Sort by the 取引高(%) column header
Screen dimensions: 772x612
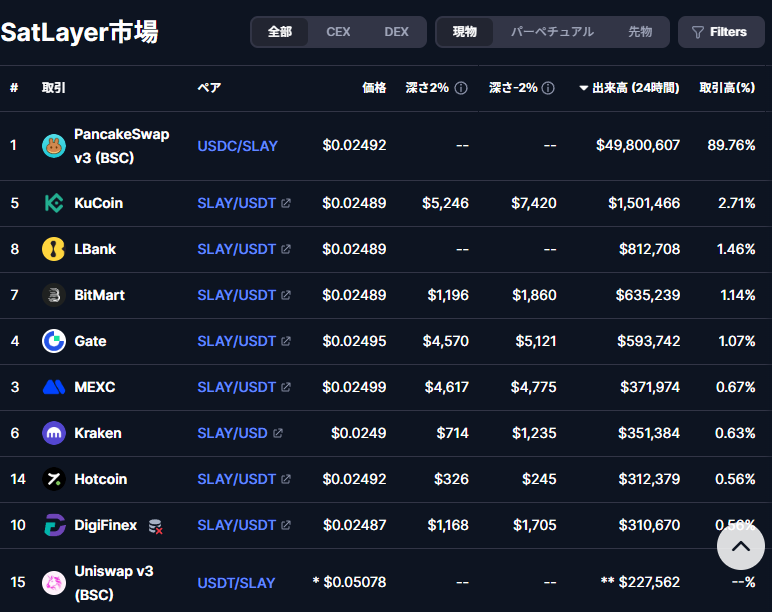click(727, 88)
